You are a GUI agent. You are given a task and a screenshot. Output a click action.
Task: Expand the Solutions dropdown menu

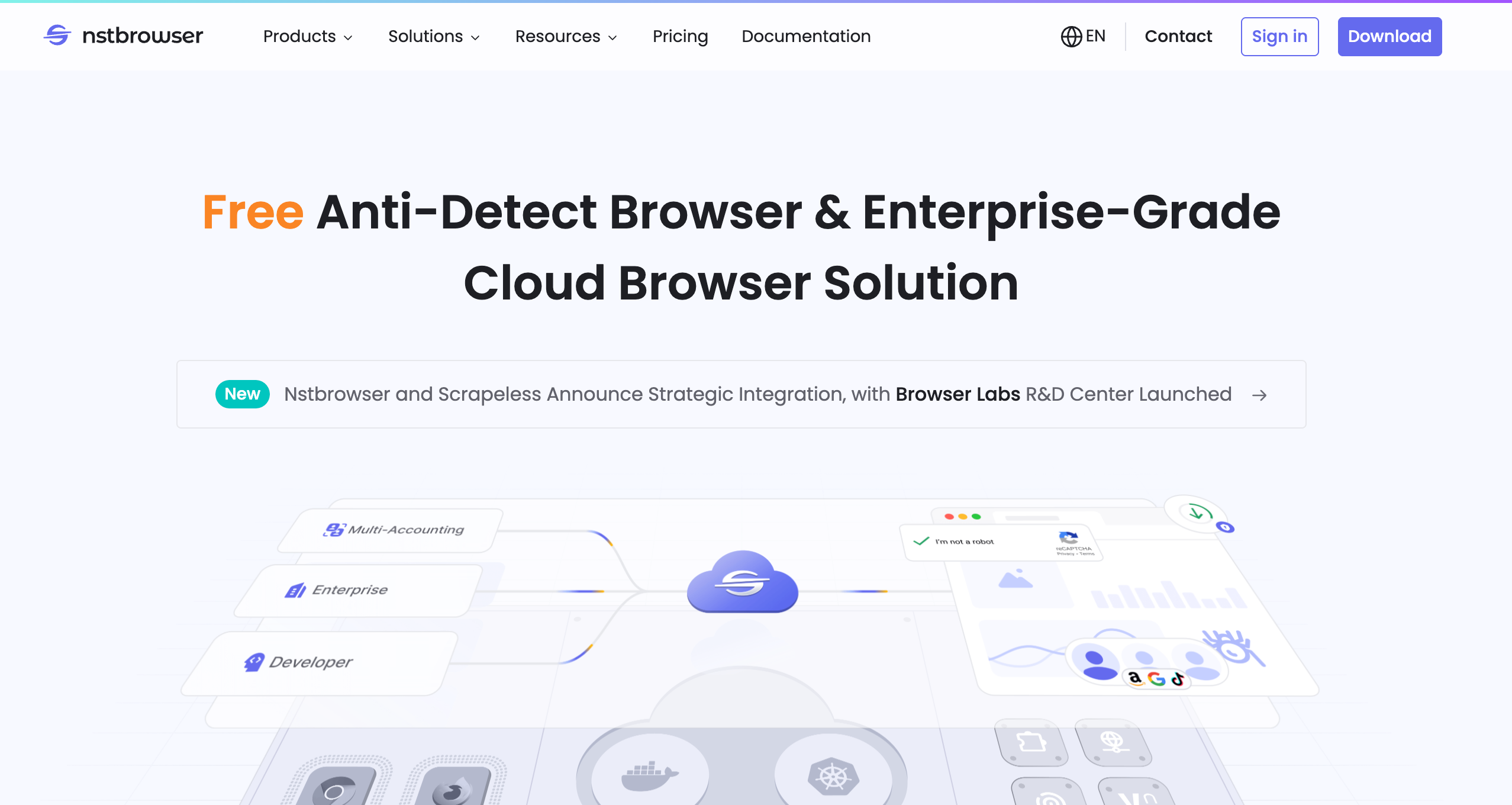coord(434,37)
